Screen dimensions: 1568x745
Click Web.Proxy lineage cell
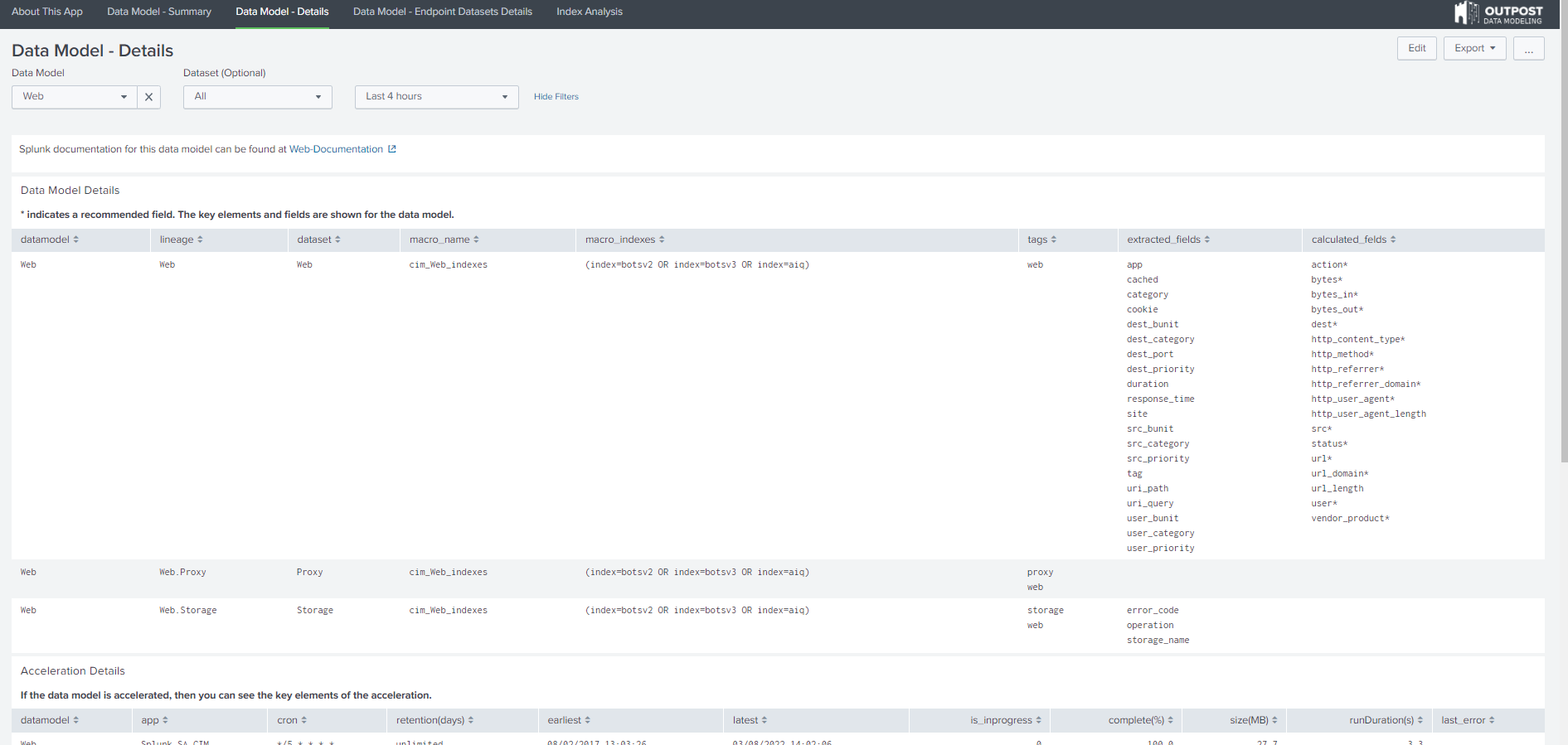pos(182,573)
